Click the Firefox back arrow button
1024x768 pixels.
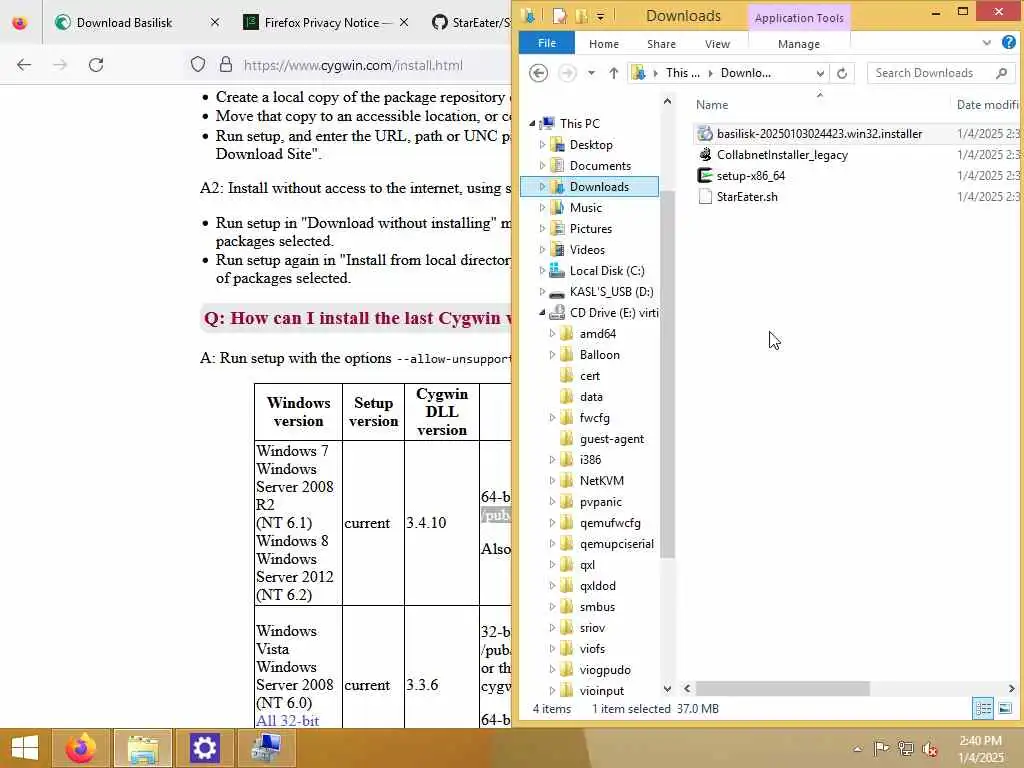pyautogui.click(x=24, y=65)
